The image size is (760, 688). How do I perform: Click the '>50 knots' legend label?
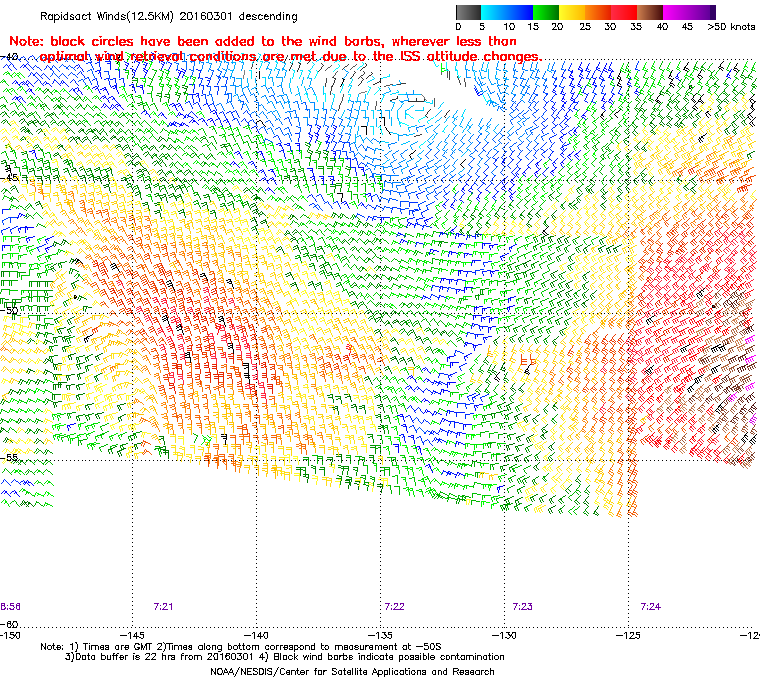click(x=731, y=27)
